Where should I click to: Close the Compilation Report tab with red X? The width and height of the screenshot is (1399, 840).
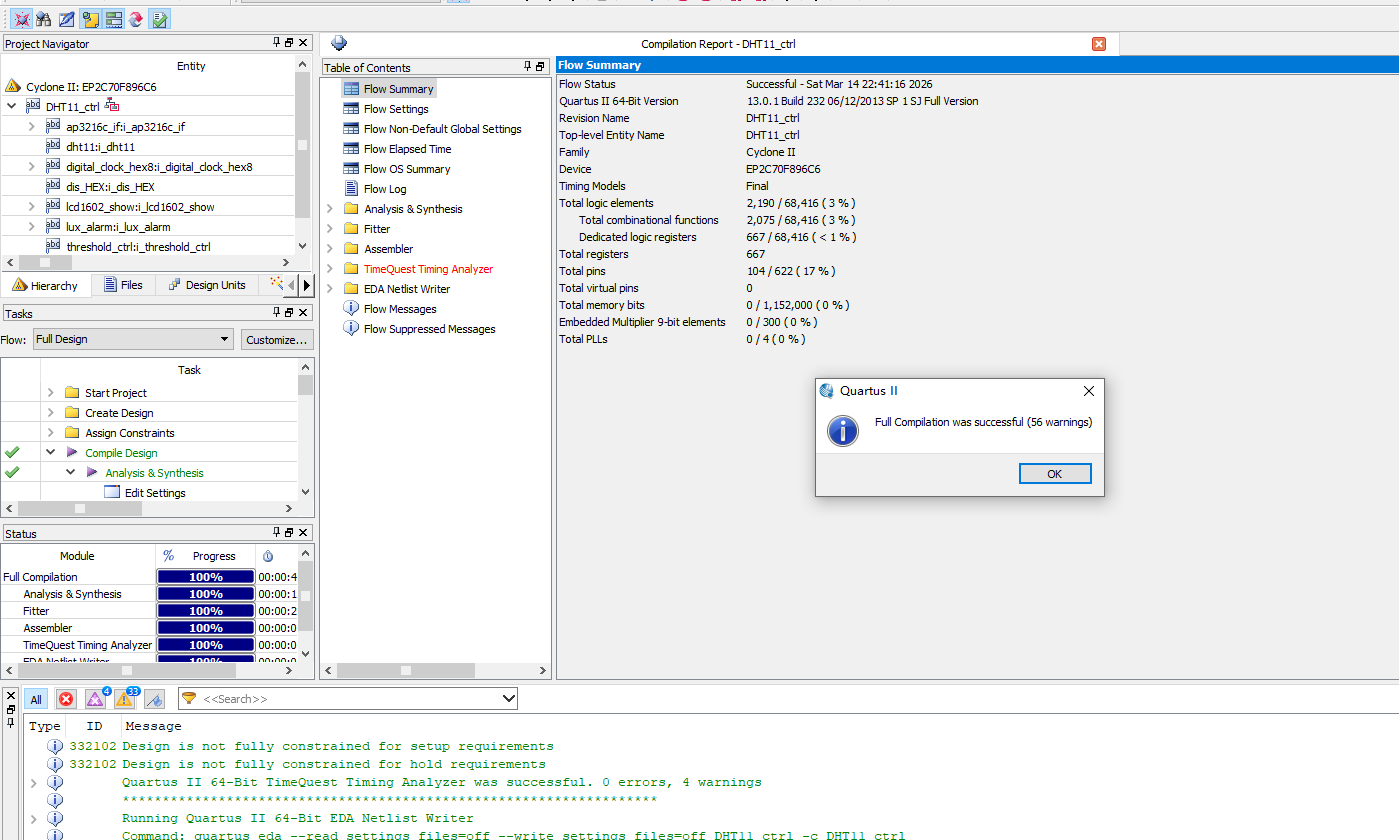(1099, 44)
